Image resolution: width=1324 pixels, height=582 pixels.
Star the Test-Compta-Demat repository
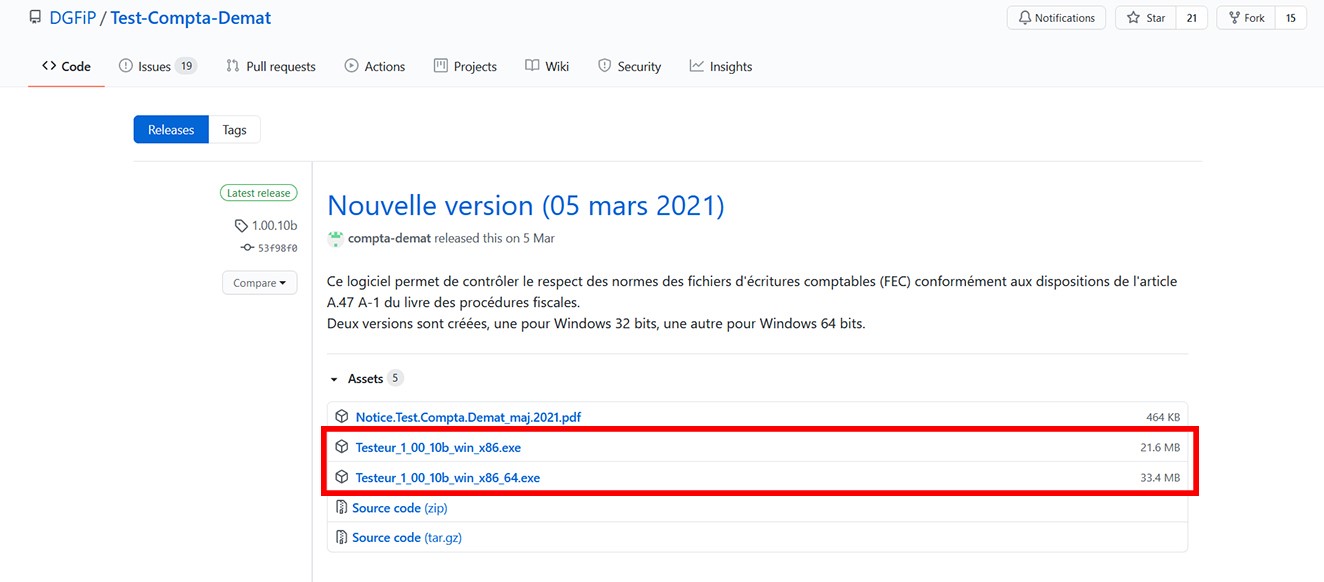point(1146,18)
